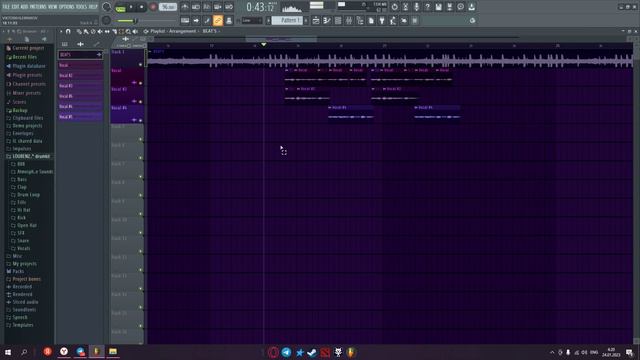
Task: Open the OPTIONS menu
Action: pyautogui.click(x=68, y=7)
